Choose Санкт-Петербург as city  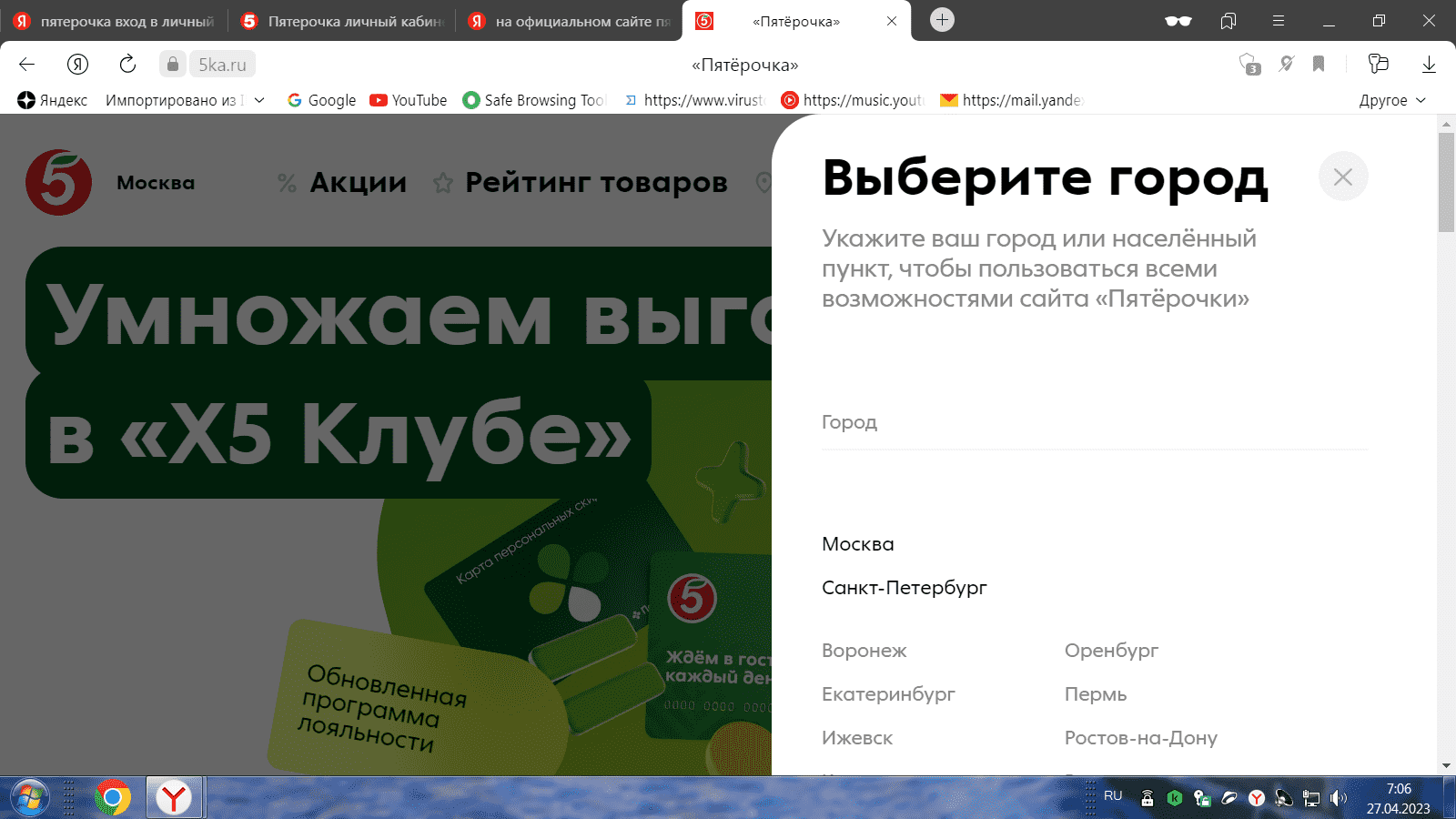(x=904, y=588)
